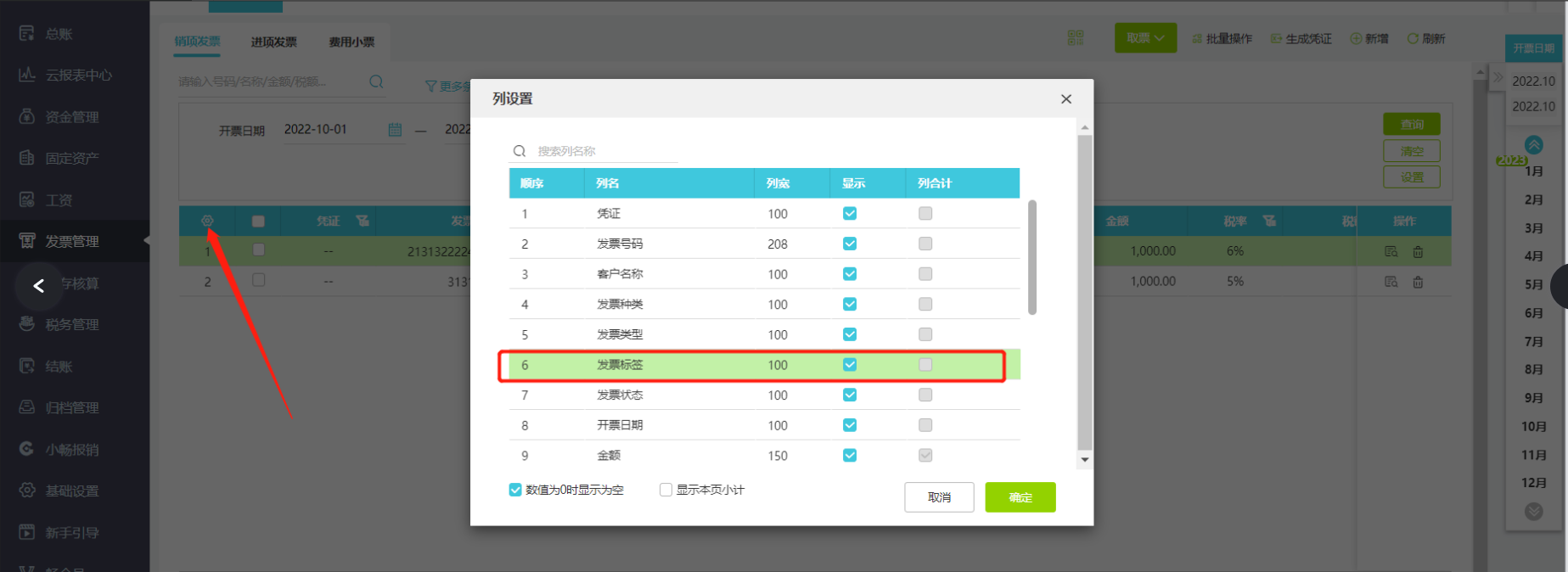Toggle 数值为0时显示为空 checkbox
The image size is (1568, 572).
pyautogui.click(x=515, y=490)
